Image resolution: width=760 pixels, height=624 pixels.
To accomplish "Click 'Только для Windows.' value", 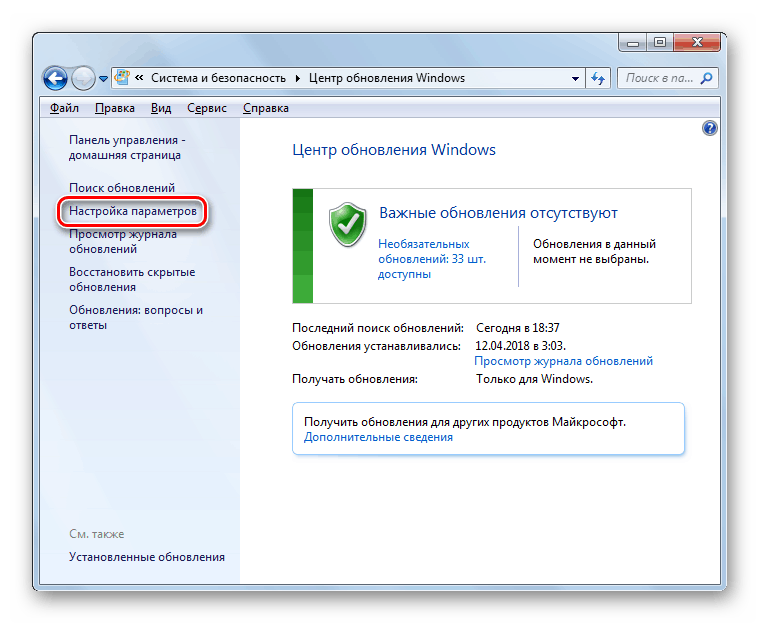I will coord(534,379).
